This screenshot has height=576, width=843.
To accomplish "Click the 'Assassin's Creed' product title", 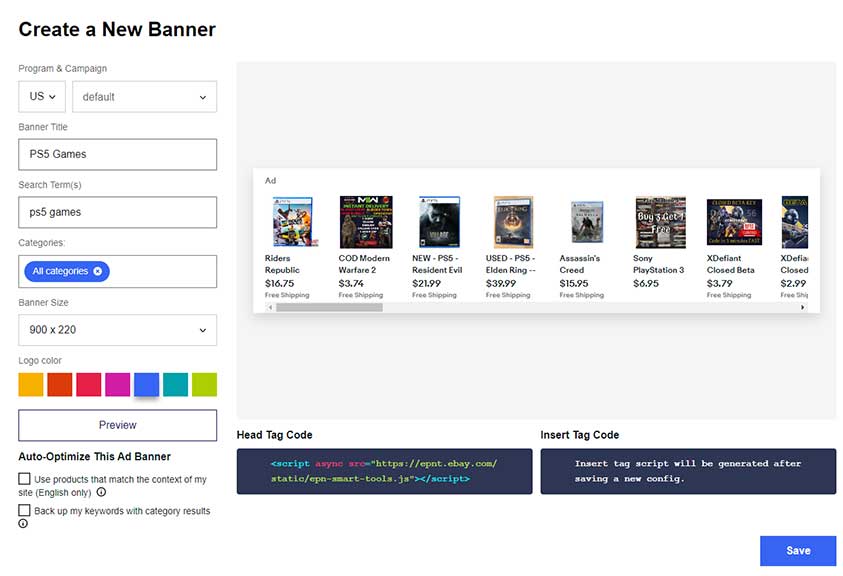I will [x=580, y=264].
